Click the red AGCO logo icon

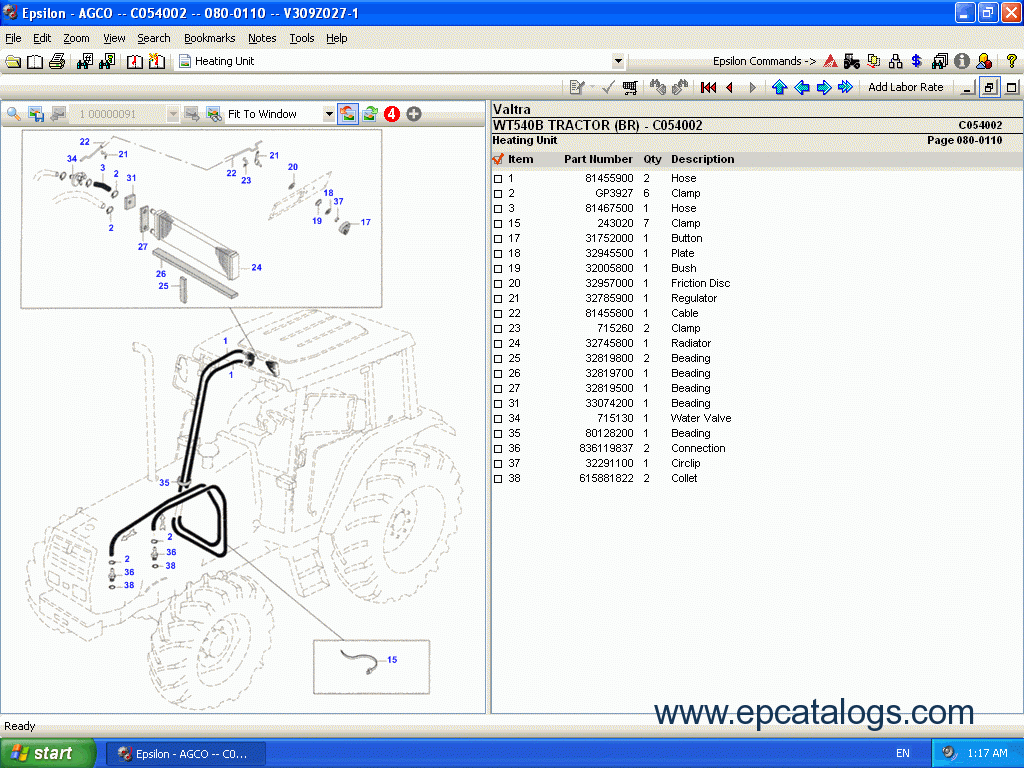pyautogui.click(x=830, y=61)
